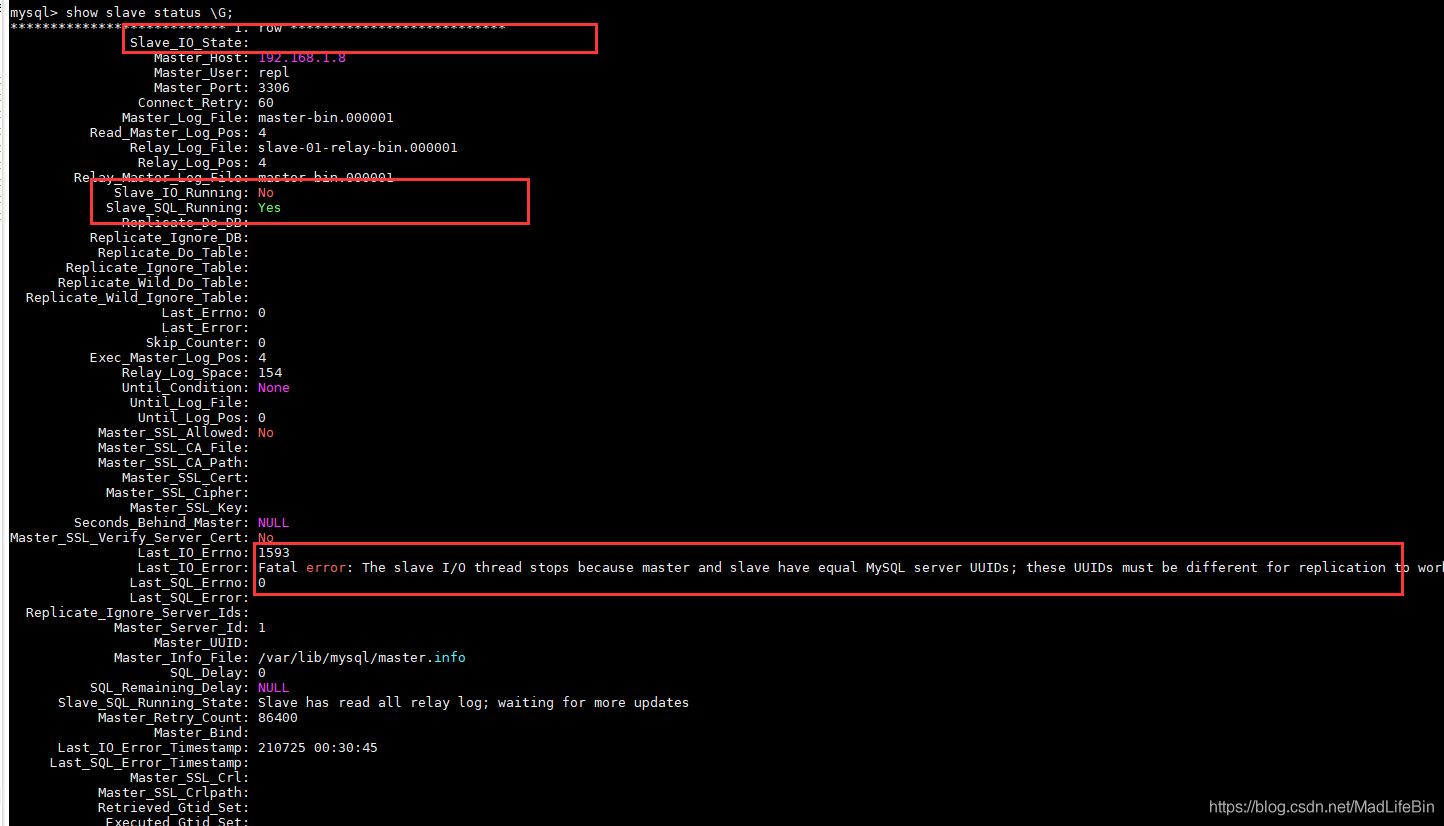Click the word 'Fatal' in Last_IO_Error
The height and width of the screenshot is (826, 1444).
pos(278,568)
